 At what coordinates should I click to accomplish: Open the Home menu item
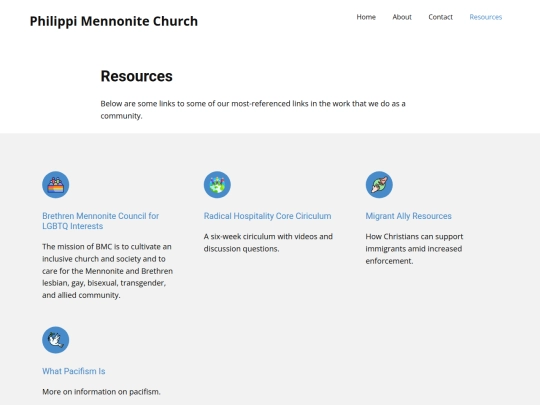(x=366, y=17)
